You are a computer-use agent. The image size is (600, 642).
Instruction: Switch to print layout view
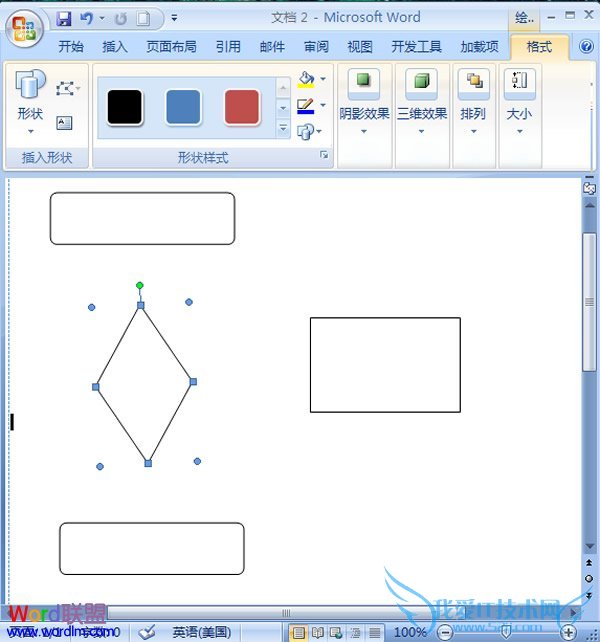pyautogui.click(x=298, y=633)
